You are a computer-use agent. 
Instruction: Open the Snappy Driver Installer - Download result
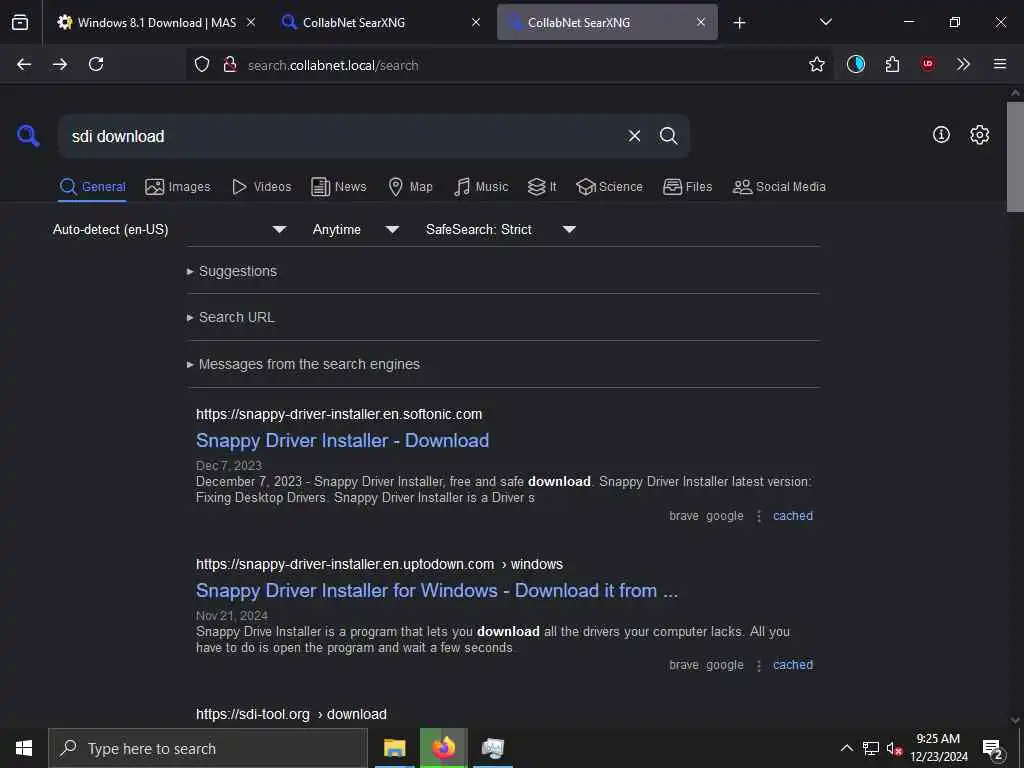(342, 440)
